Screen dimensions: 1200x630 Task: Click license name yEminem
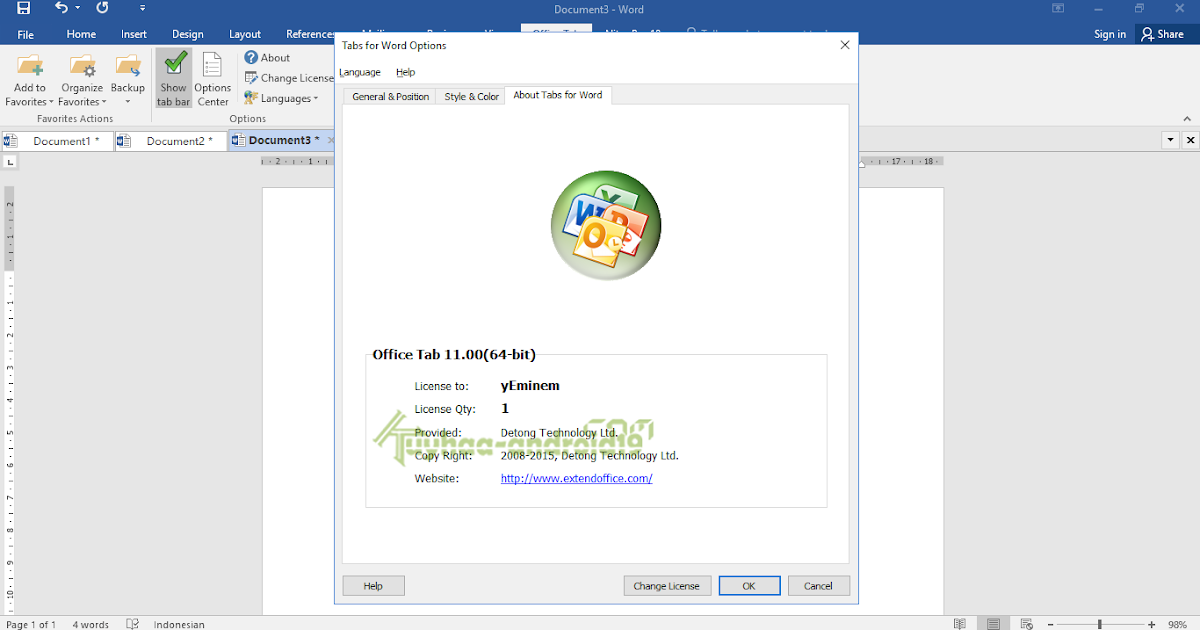click(530, 385)
